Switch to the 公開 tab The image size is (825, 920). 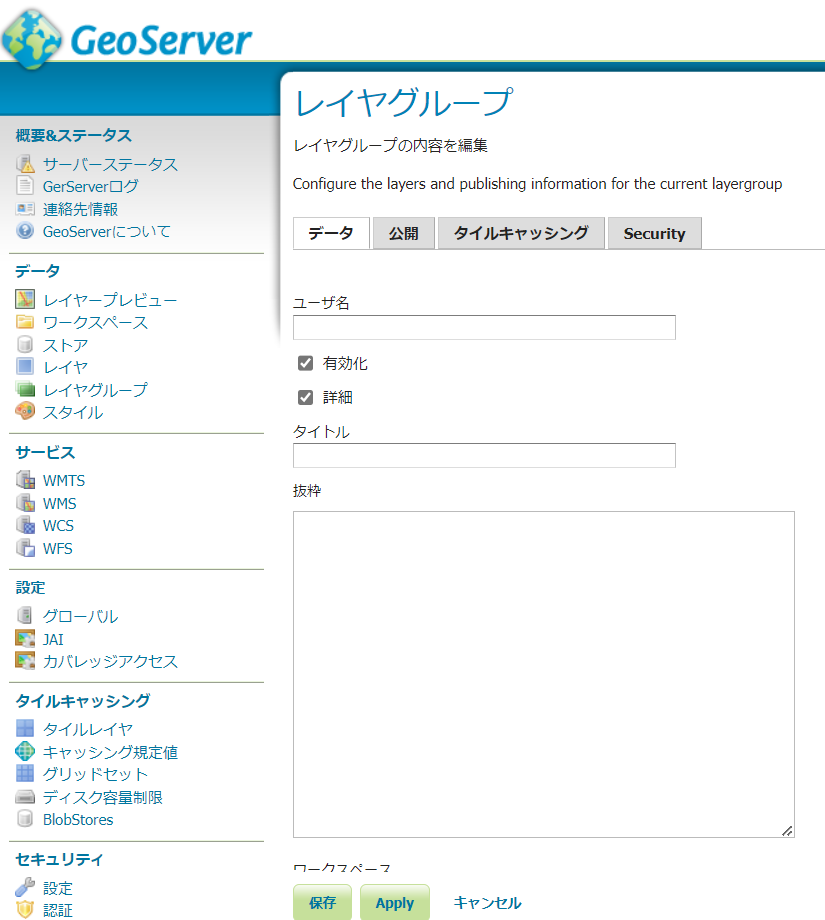[x=404, y=234]
